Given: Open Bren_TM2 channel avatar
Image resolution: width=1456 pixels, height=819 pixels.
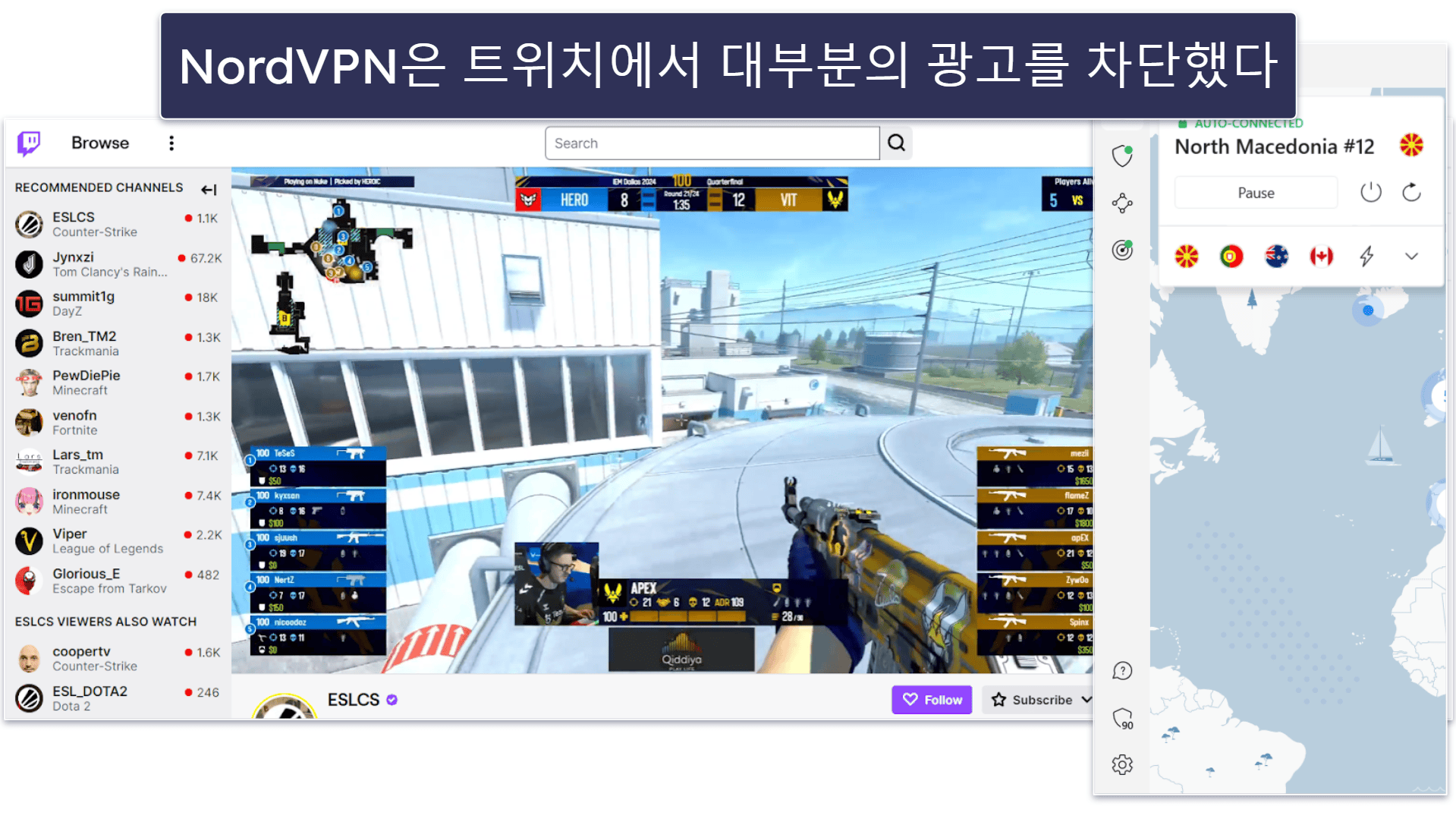Looking at the screenshot, I should click(29, 343).
